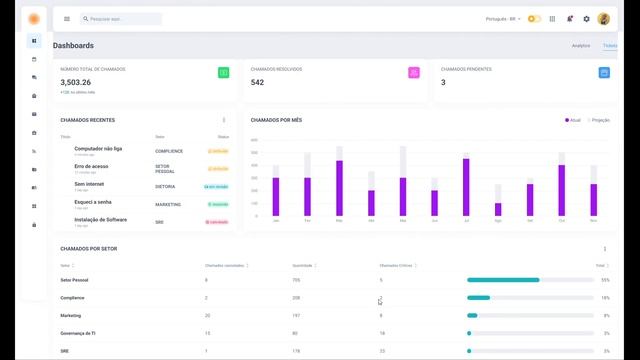This screenshot has width=640, height=360.
Task: Open the calendar icon in the sidebar
Action: [34, 59]
